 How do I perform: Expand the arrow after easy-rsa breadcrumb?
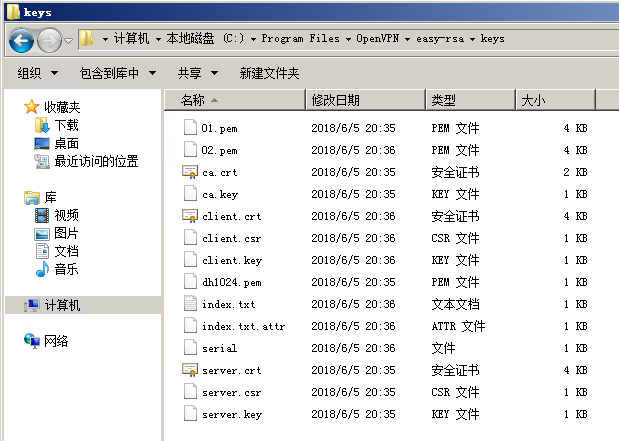coord(472,39)
